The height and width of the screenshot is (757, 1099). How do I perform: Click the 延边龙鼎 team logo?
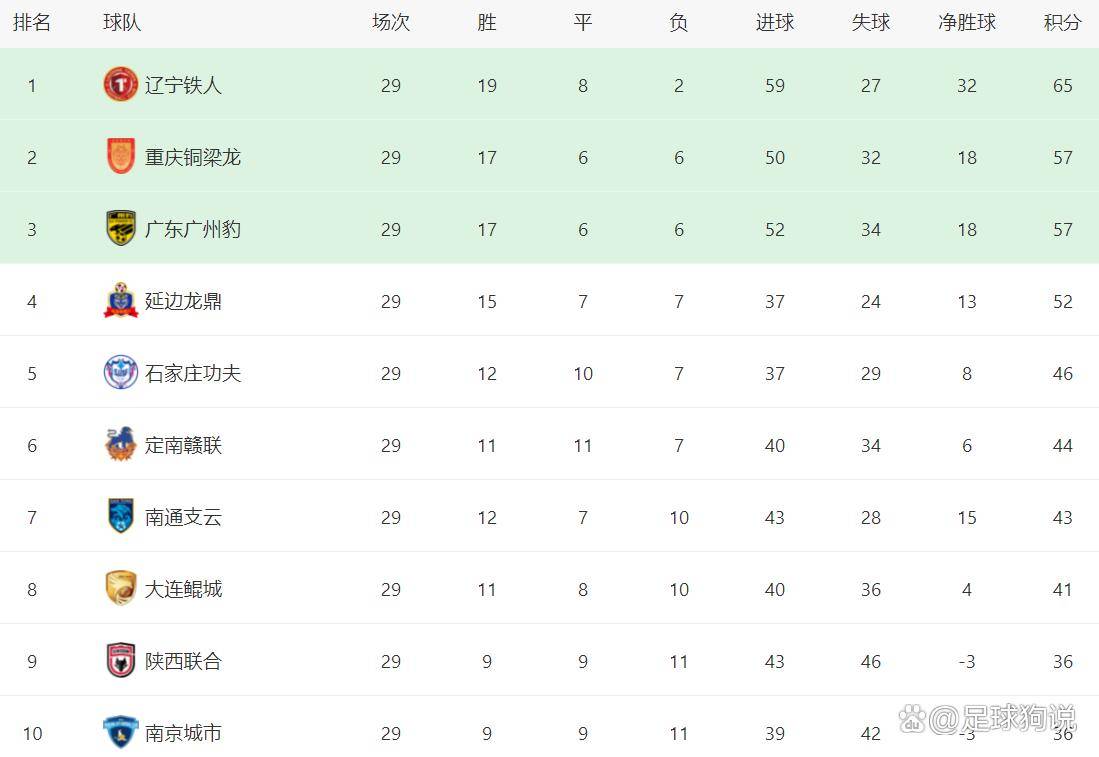click(x=120, y=301)
